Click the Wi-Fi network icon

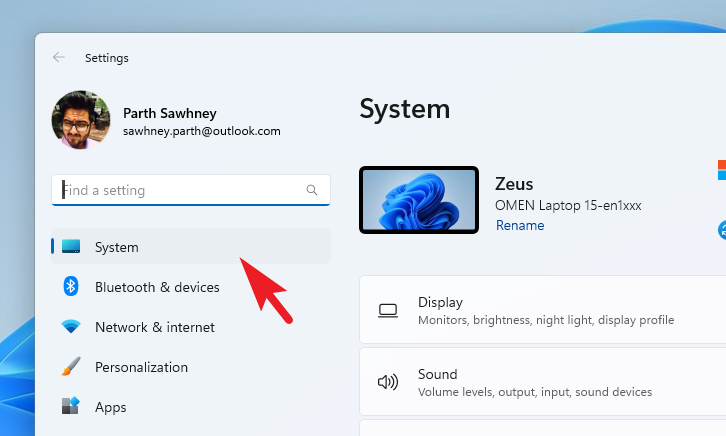click(71, 327)
